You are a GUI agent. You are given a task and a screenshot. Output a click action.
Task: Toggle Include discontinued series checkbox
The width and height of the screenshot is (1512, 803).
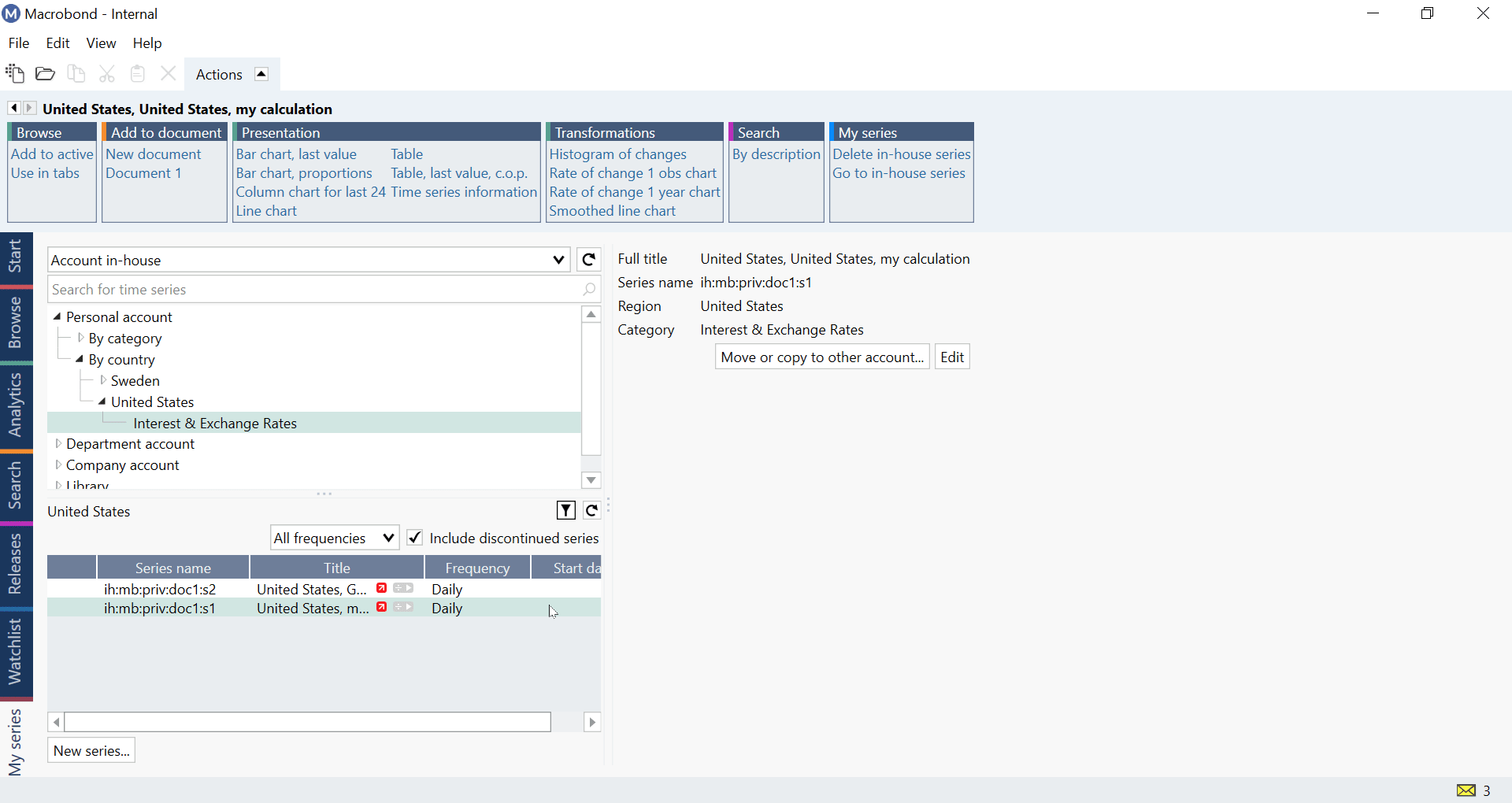coord(415,538)
